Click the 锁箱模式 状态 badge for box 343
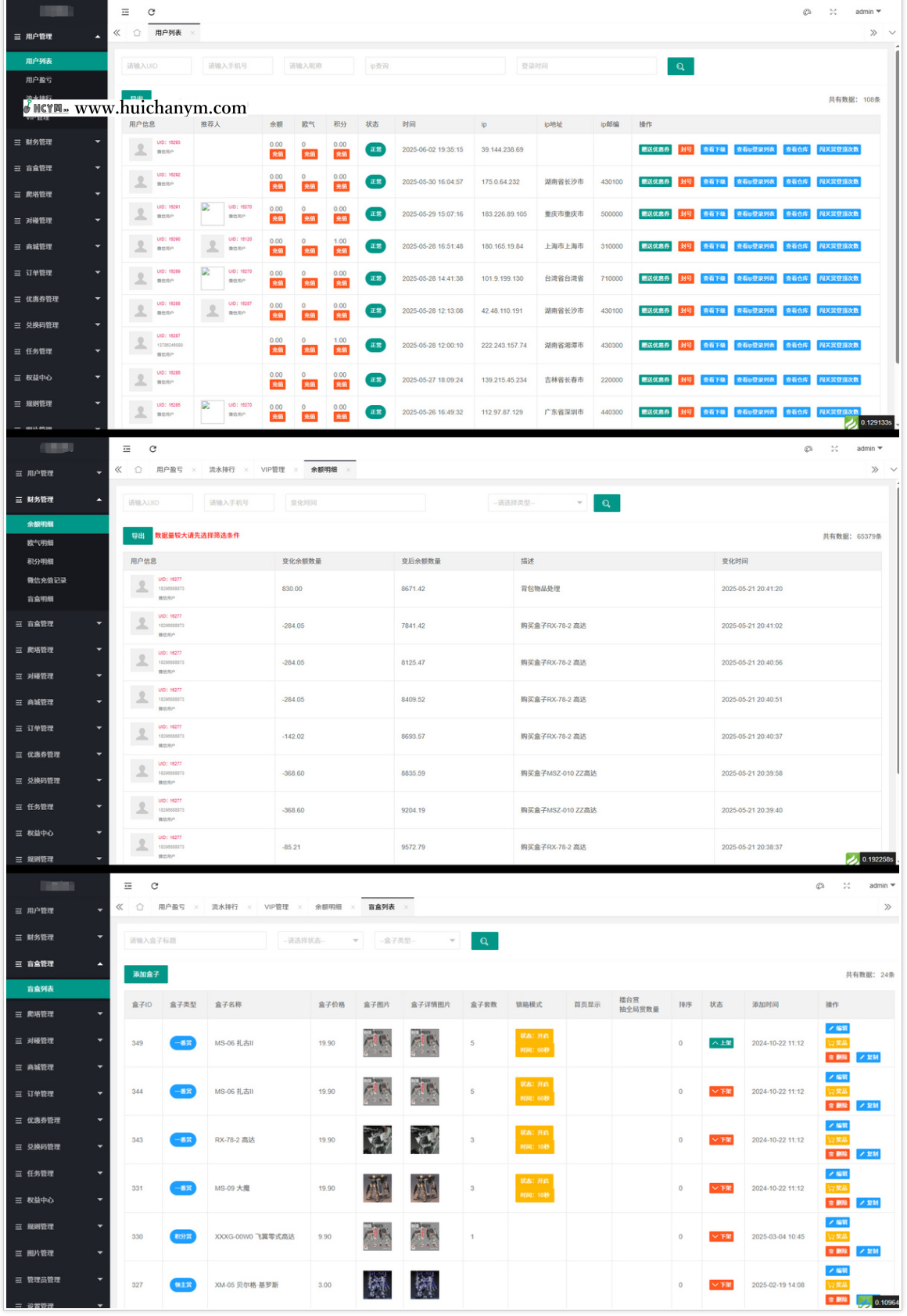 coord(535,1133)
